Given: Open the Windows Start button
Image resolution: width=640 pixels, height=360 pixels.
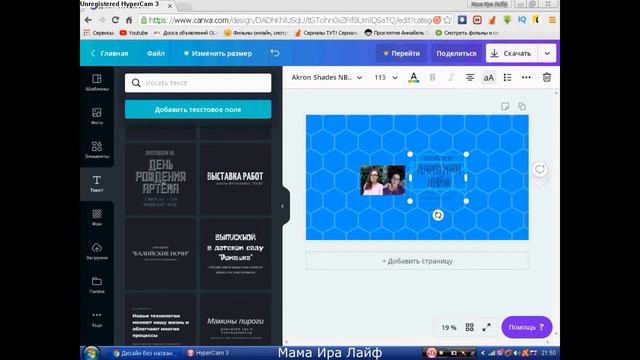Looking at the screenshot, I should [91, 353].
